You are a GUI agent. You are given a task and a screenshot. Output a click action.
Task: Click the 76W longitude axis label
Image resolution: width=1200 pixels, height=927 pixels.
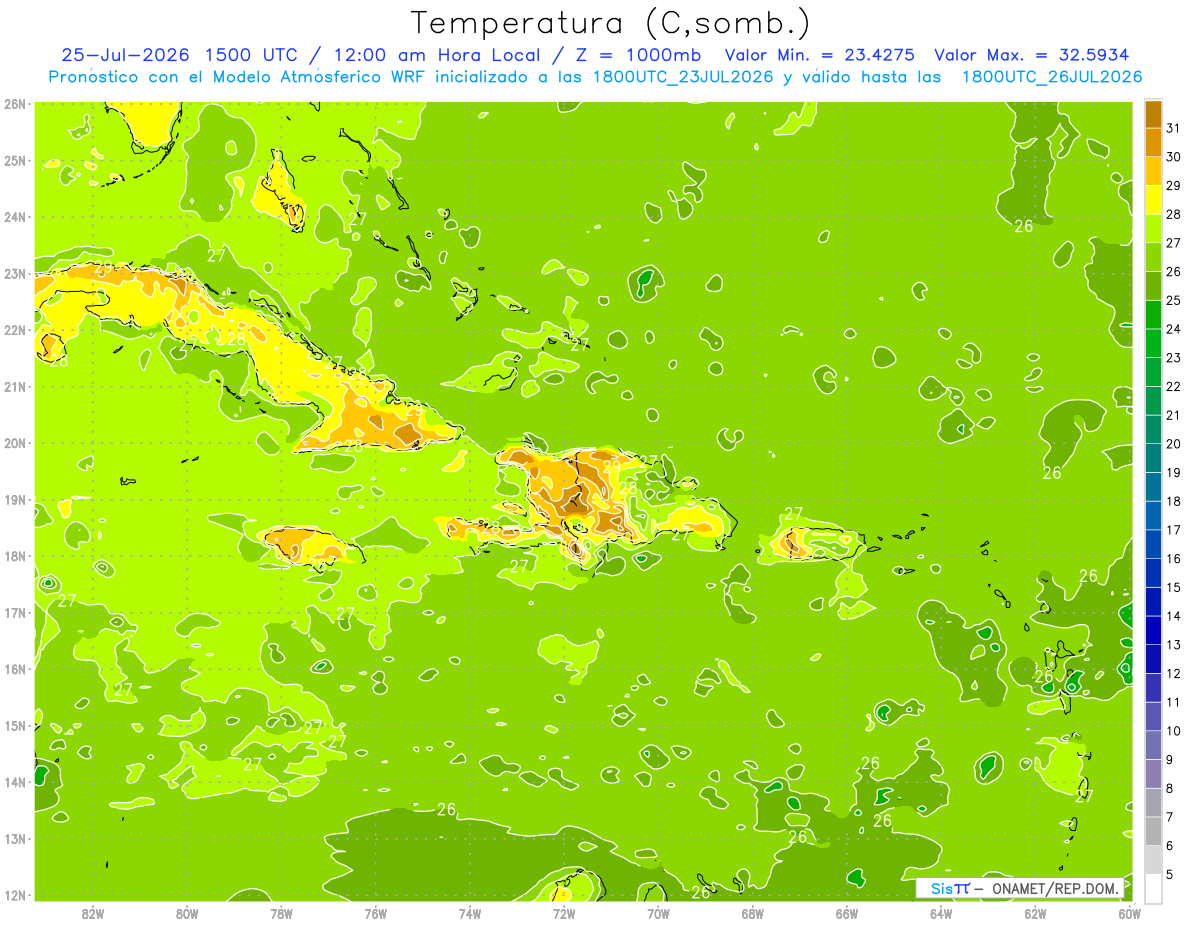375,913
